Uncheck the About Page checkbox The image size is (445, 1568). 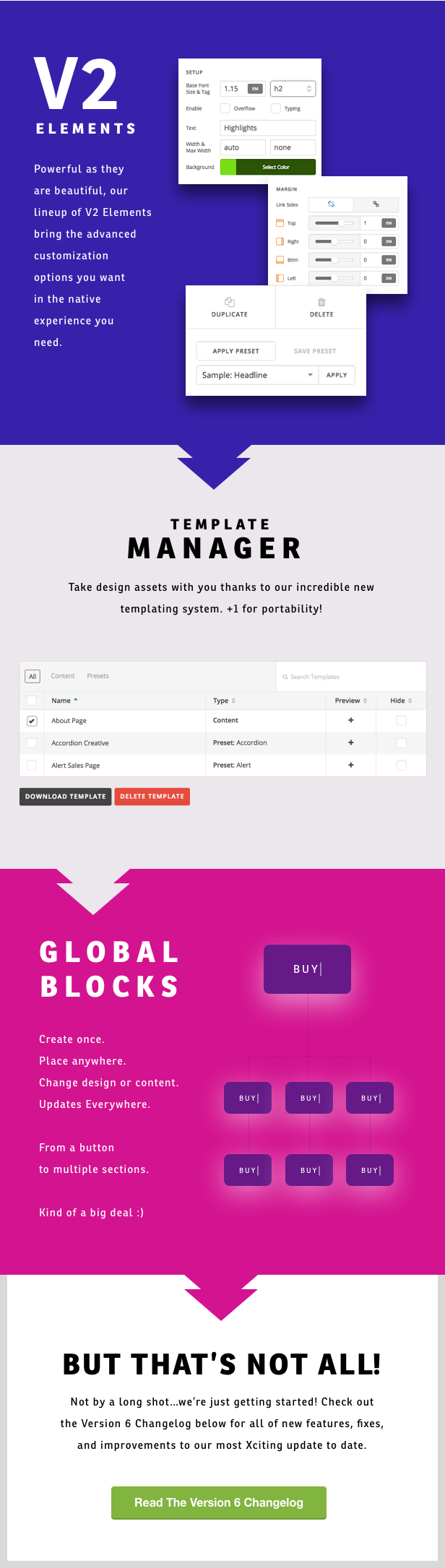click(x=32, y=721)
